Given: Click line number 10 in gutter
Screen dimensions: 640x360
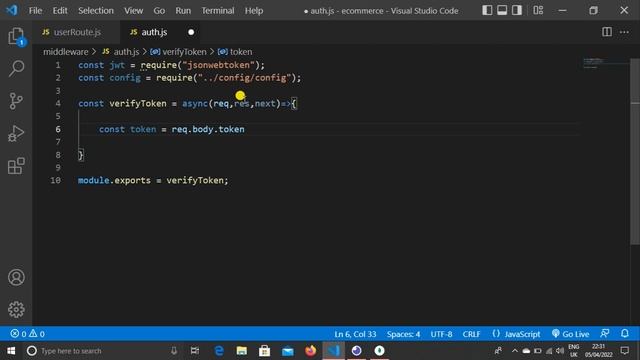Looking at the screenshot, I should [56, 180].
